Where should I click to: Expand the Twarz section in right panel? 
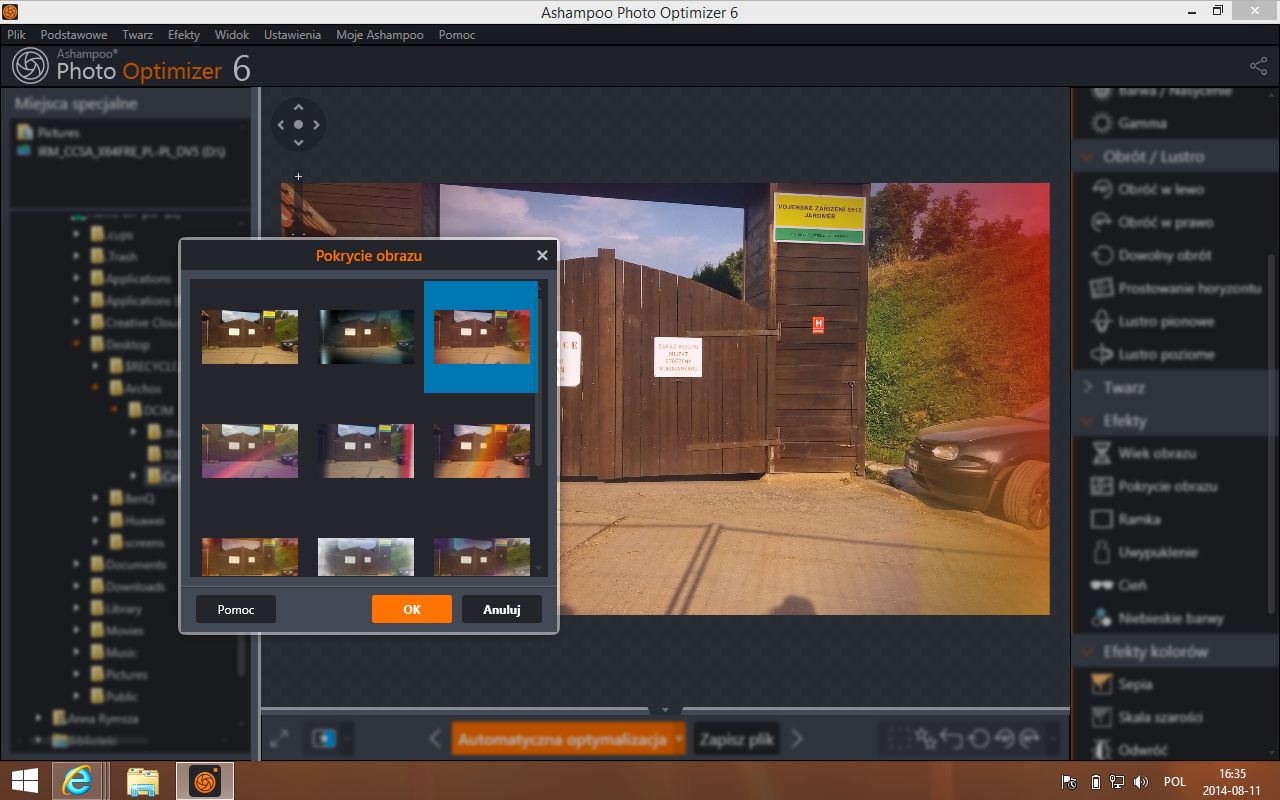(1088, 387)
